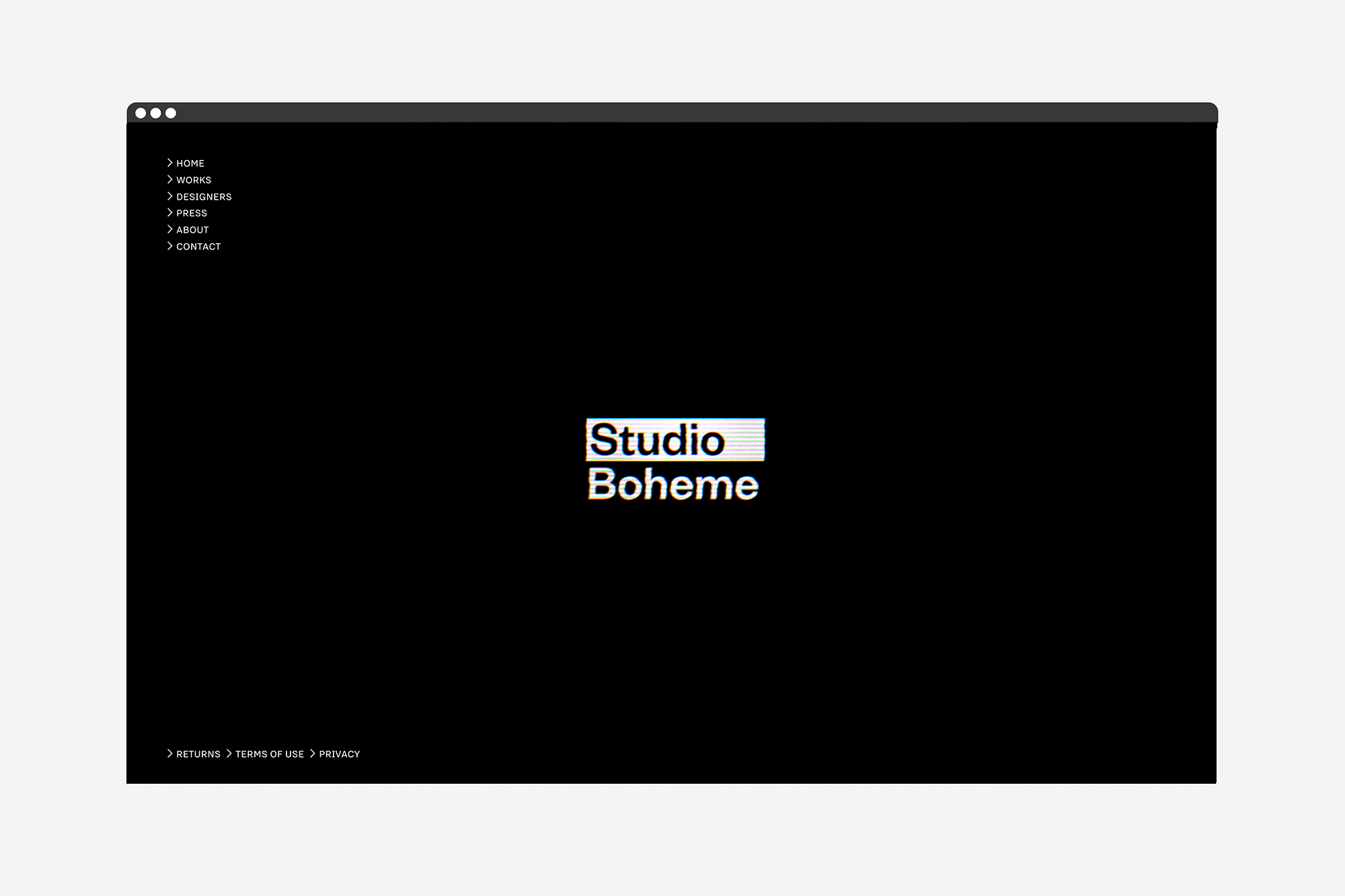View the TERMS OF USE page

(x=270, y=754)
